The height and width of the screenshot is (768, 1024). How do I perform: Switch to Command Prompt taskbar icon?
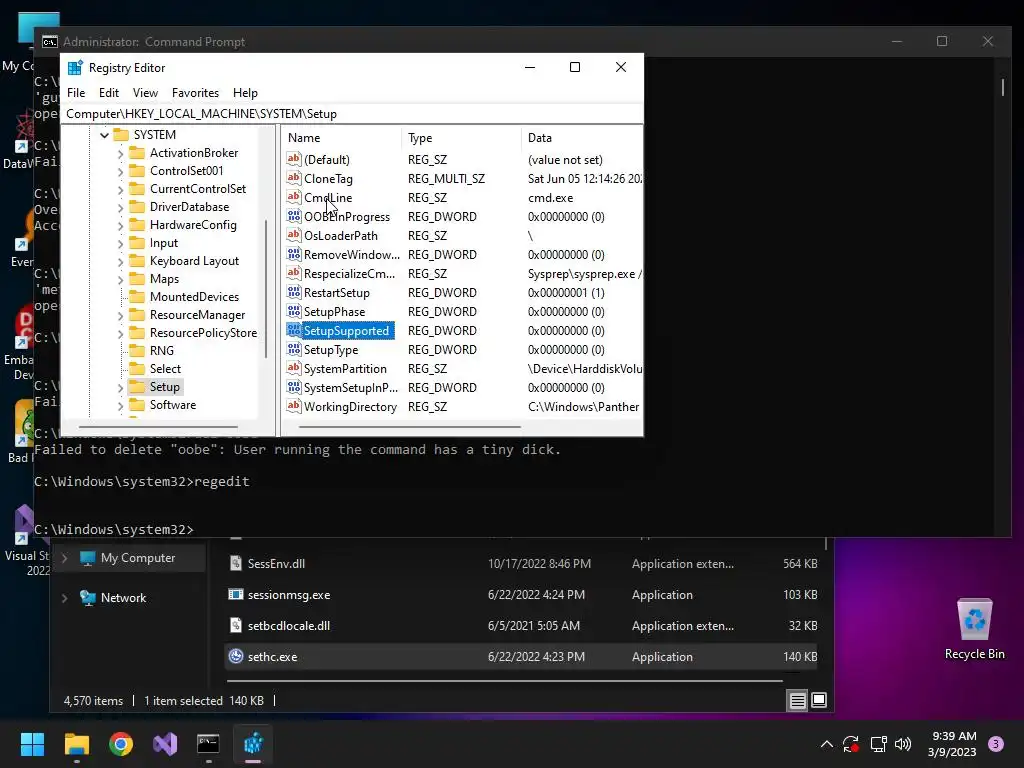tap(208, 744)
